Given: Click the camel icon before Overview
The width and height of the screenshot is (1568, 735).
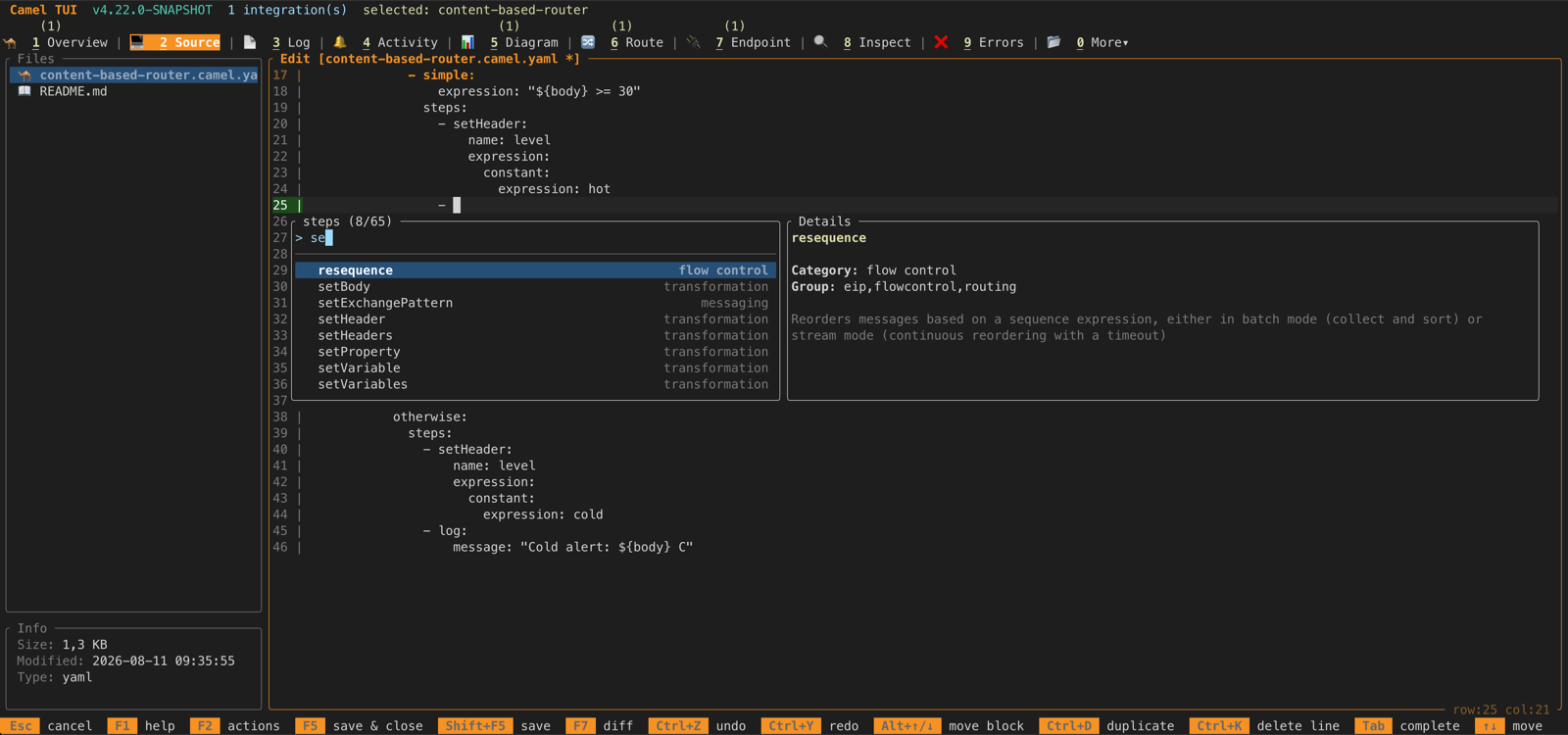Looking at the screenshot, I should pyautogui.click(x=11, y=42).
